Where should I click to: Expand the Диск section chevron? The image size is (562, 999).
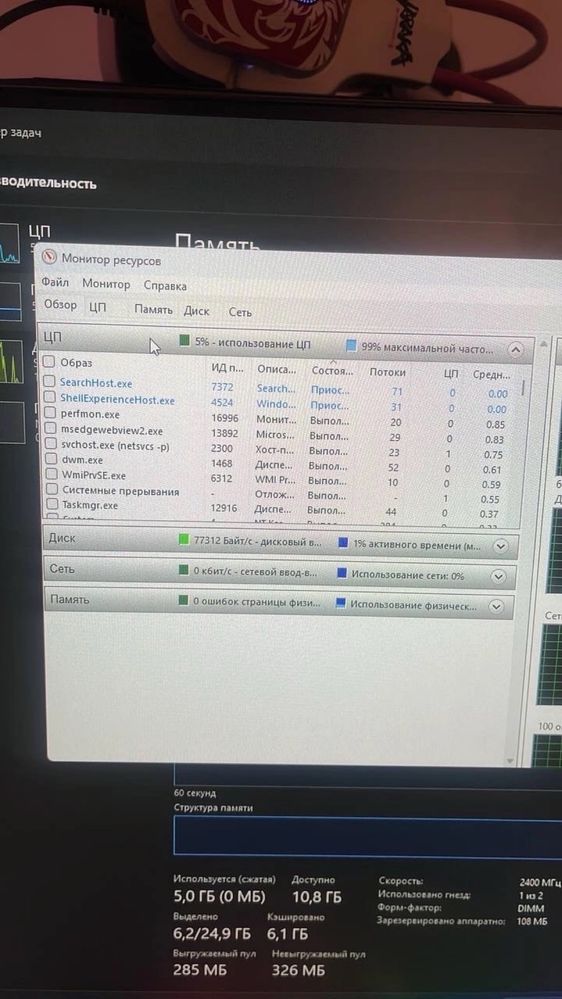[x=500, y=547]
